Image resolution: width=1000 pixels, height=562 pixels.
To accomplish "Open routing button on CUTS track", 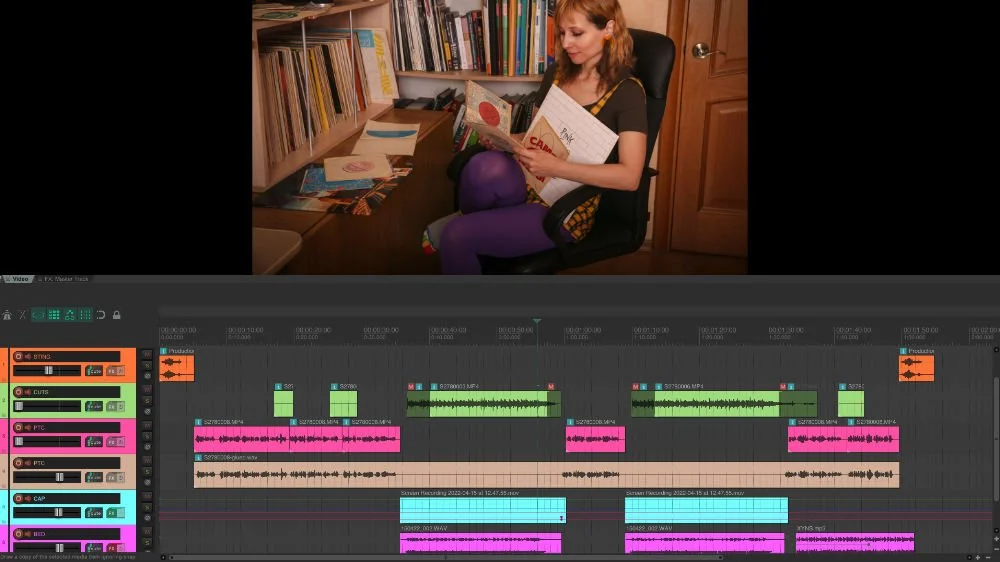I will (x=94, y=406).
